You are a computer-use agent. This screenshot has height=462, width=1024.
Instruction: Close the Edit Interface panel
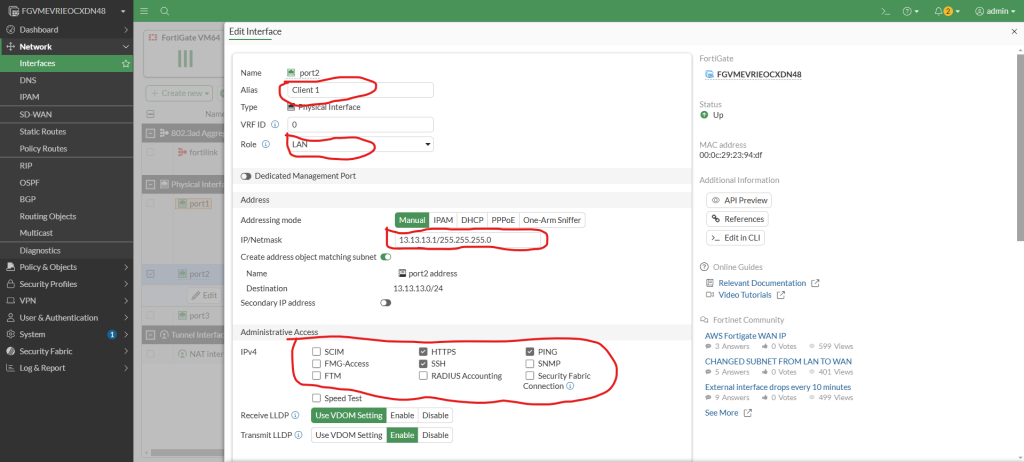pyautogui.click(x=1014, y=32)
